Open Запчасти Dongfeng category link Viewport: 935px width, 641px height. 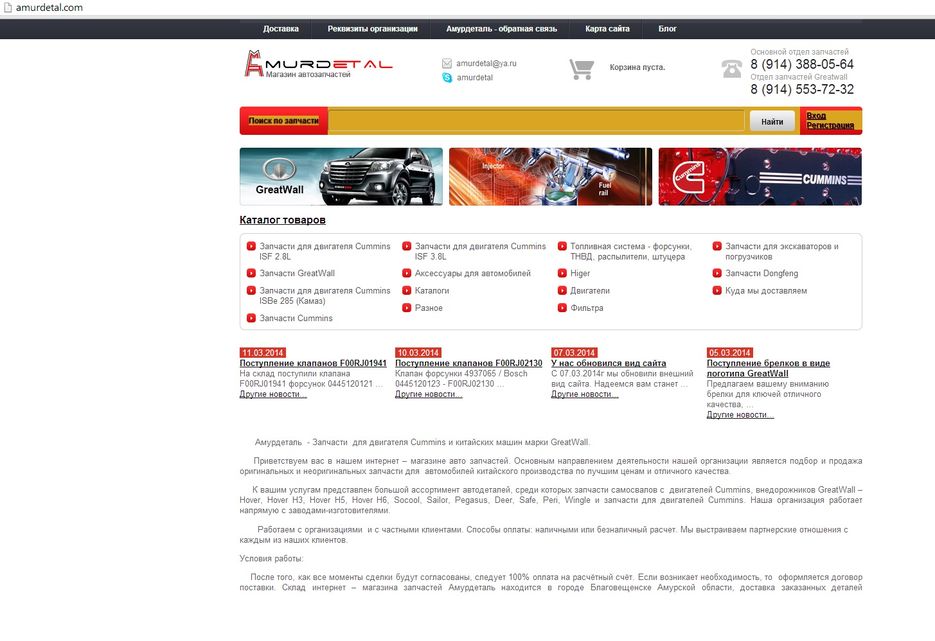[761, 273]
